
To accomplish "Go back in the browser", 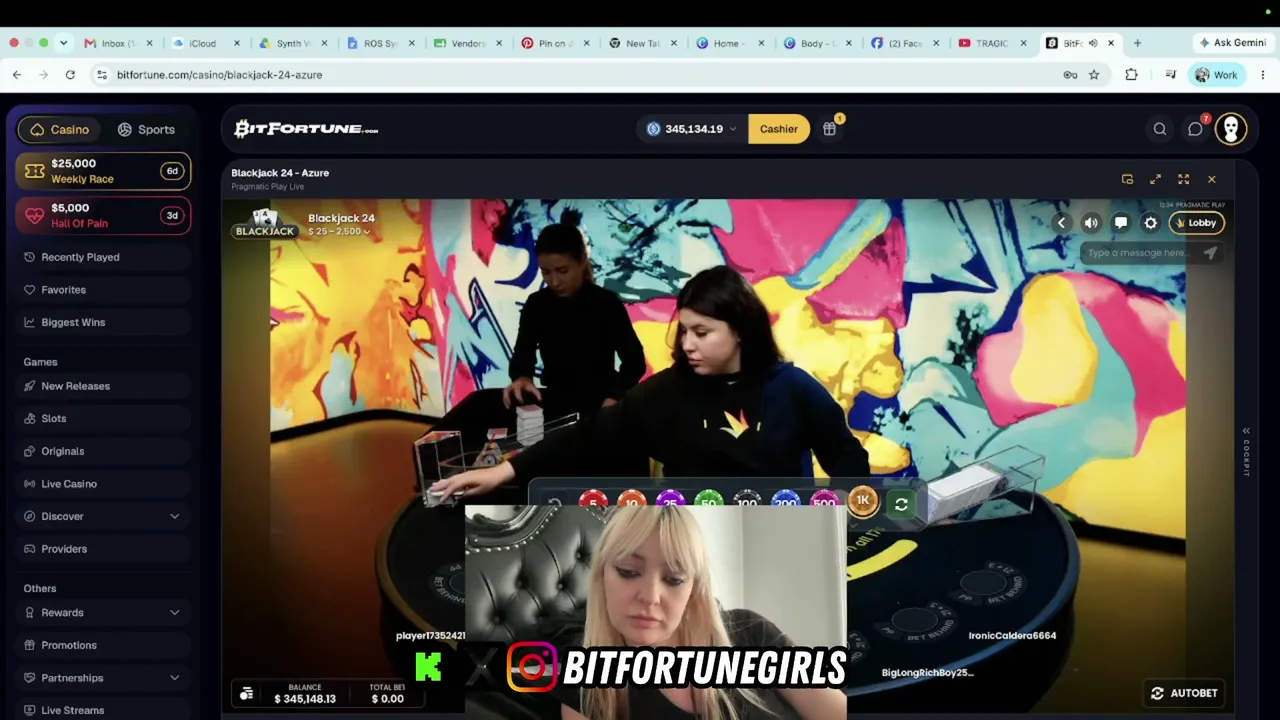I will pyautogui.click(x=17, y=75).
